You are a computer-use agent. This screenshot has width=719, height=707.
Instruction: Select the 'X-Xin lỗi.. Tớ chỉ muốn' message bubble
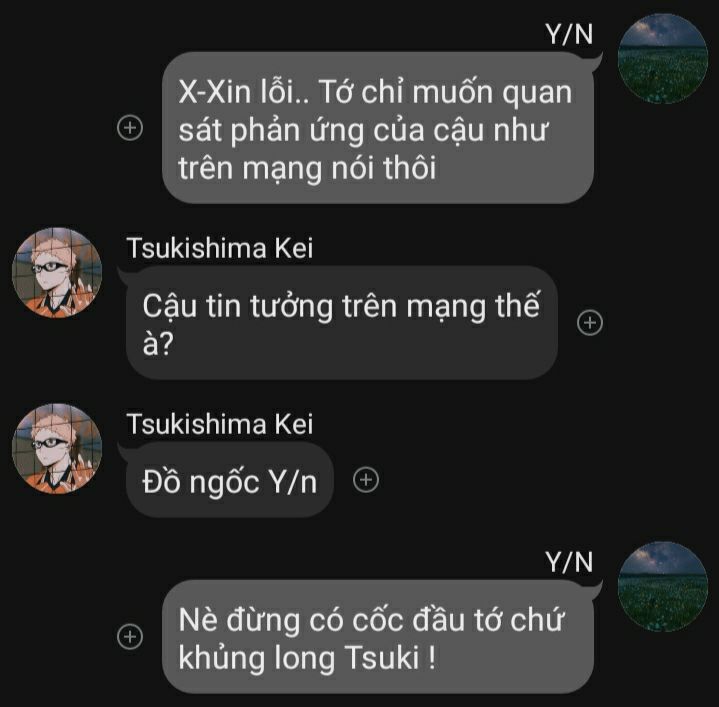pos(378,127)
